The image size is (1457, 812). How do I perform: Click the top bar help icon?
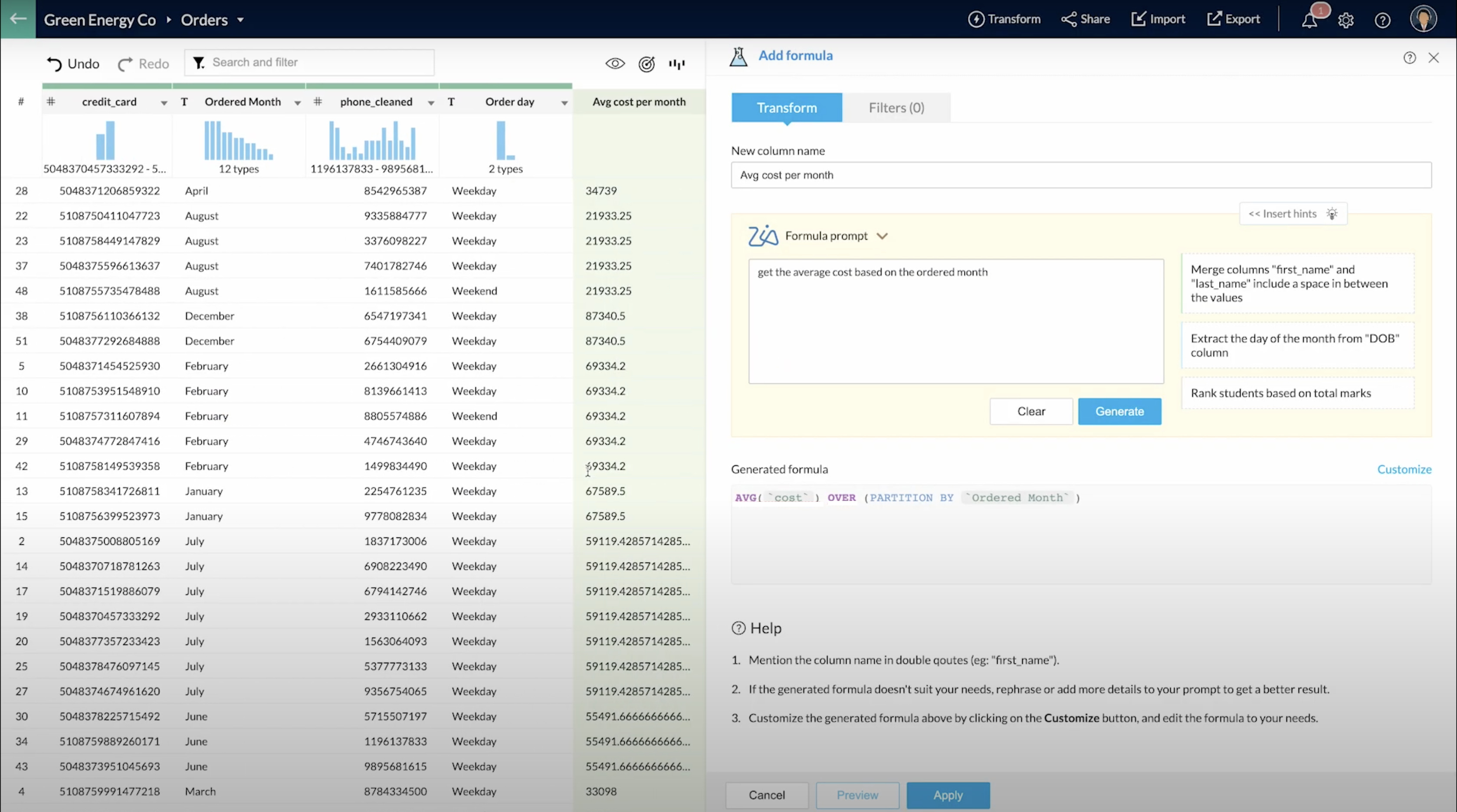pos(1382,20)
